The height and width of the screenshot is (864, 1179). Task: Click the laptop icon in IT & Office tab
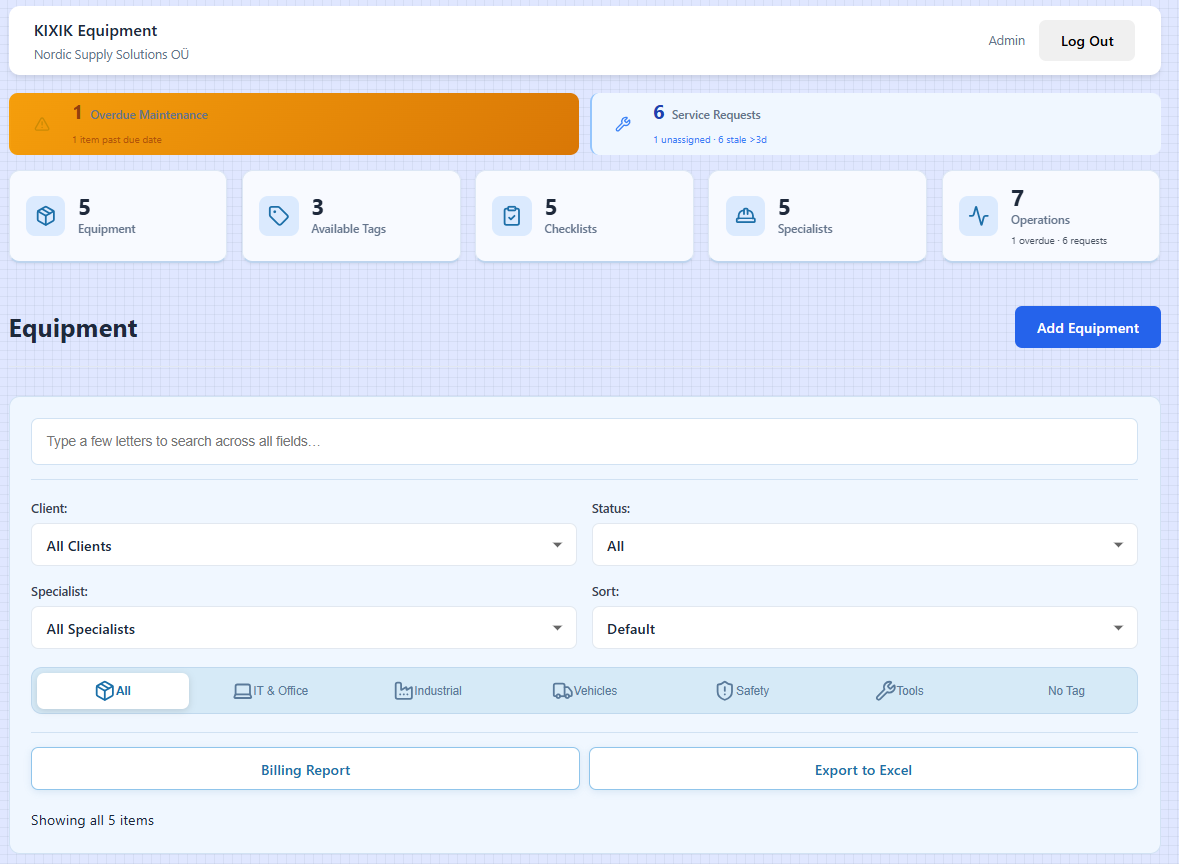[242, 691]
